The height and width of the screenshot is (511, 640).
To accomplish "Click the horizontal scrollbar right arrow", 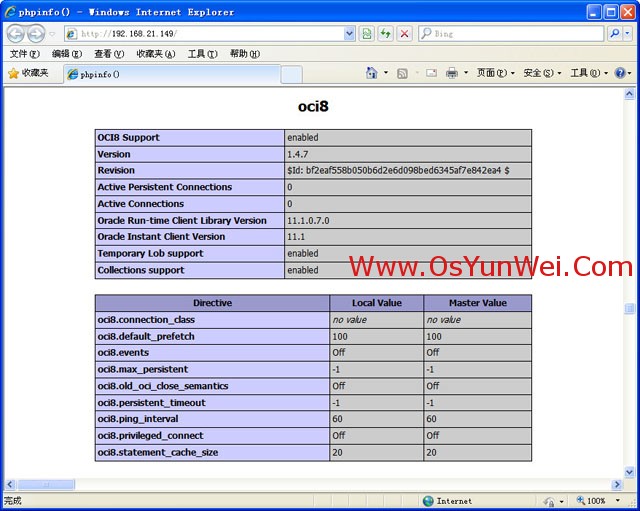I will tap(617, 484).
